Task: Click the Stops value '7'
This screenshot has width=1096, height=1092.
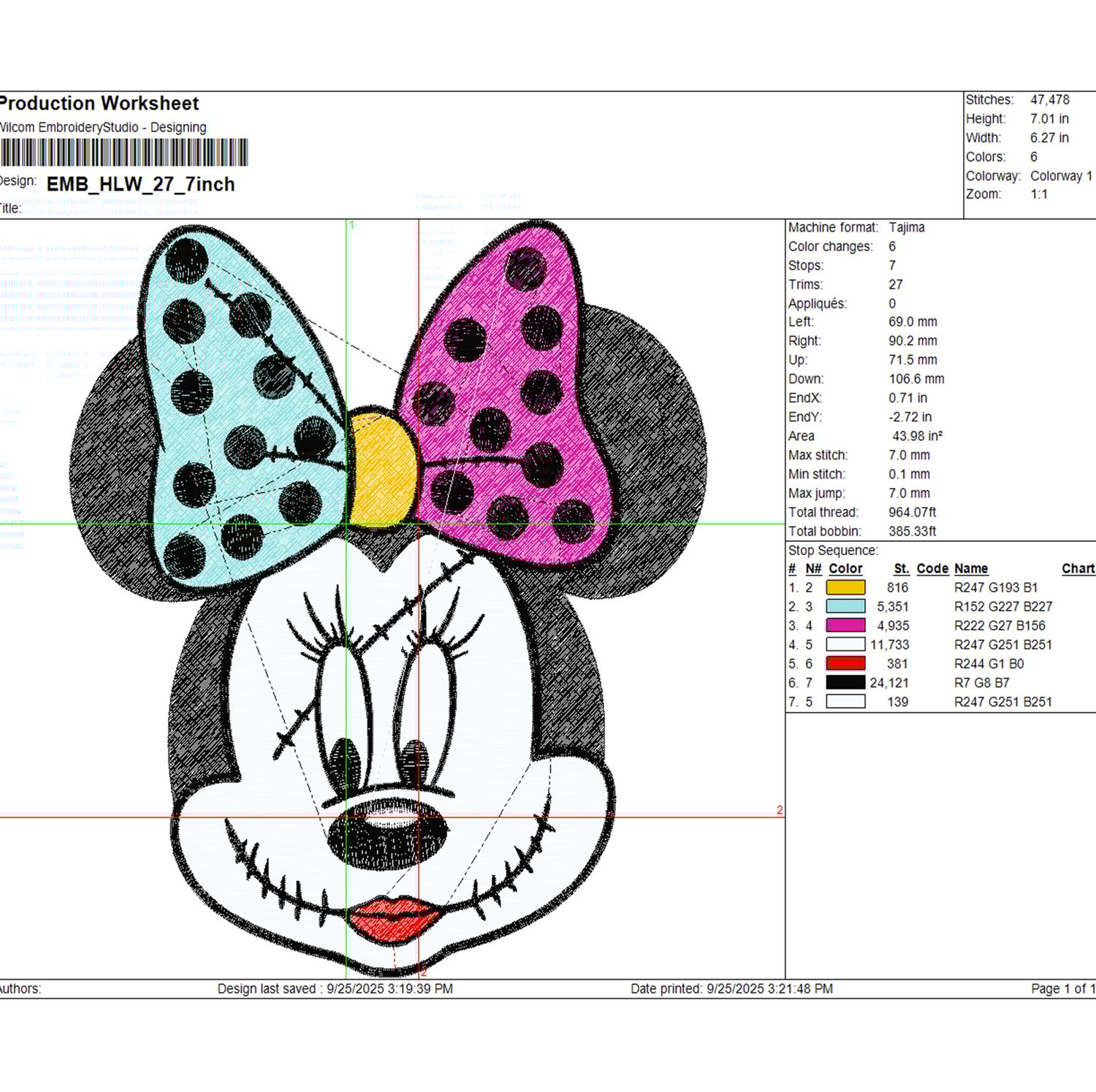Action: point(892,265)
